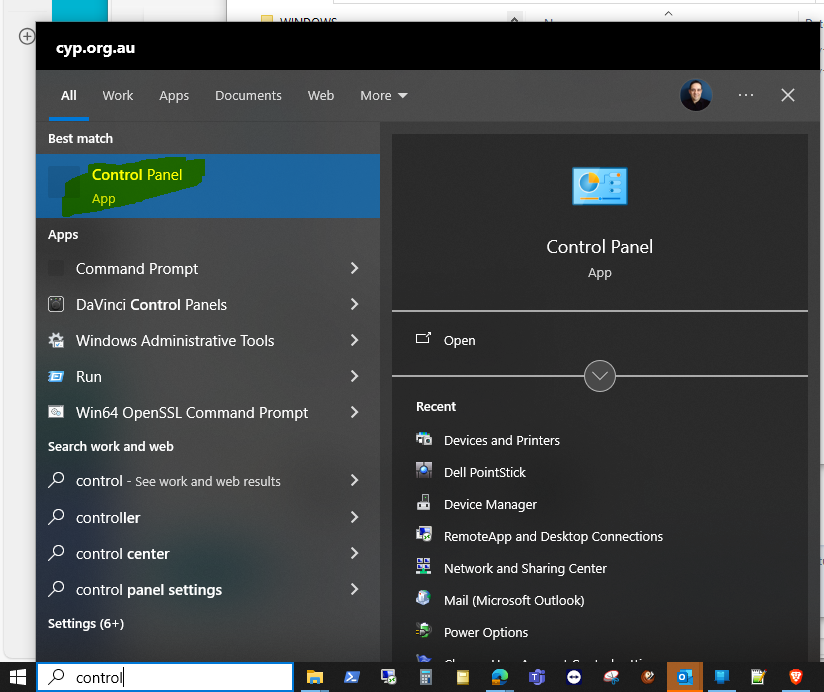Expand Windows Administrative Tools arrow
The image size is (824, 692).
[355, 340]
